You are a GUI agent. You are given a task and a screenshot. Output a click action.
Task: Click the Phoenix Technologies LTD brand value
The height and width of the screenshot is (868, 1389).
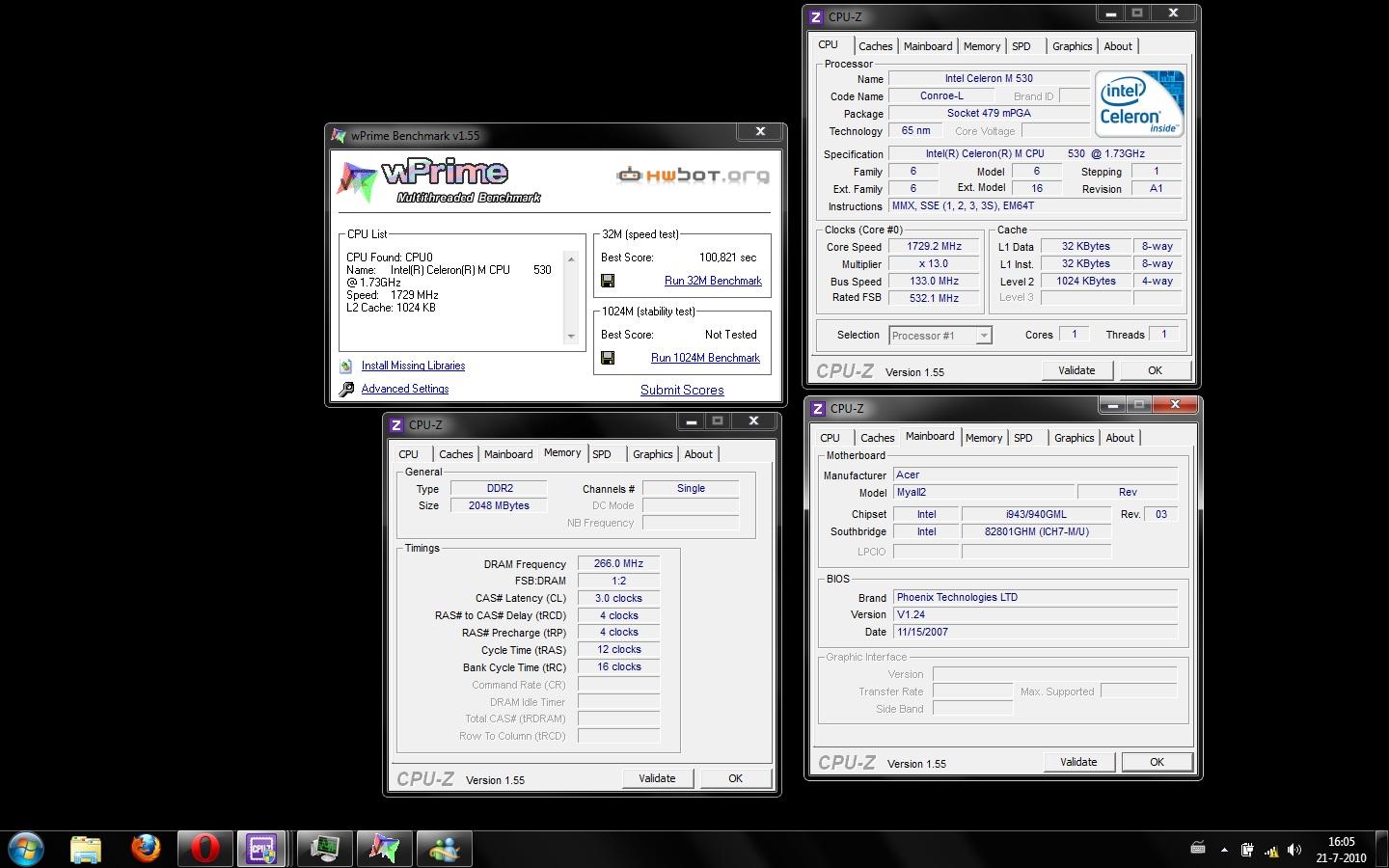coord(1035,597)
